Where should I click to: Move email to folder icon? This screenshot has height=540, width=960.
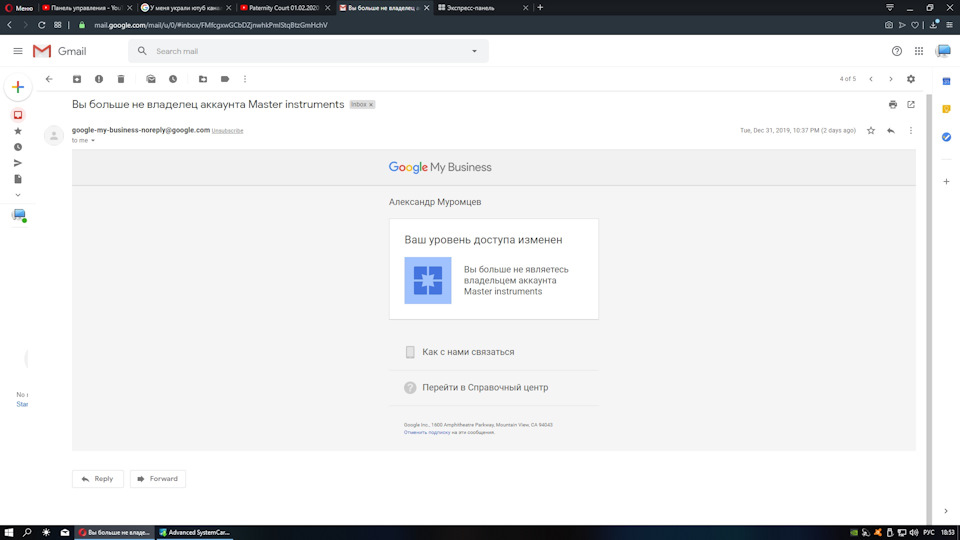pyautogui.click(x=203, y=79)
